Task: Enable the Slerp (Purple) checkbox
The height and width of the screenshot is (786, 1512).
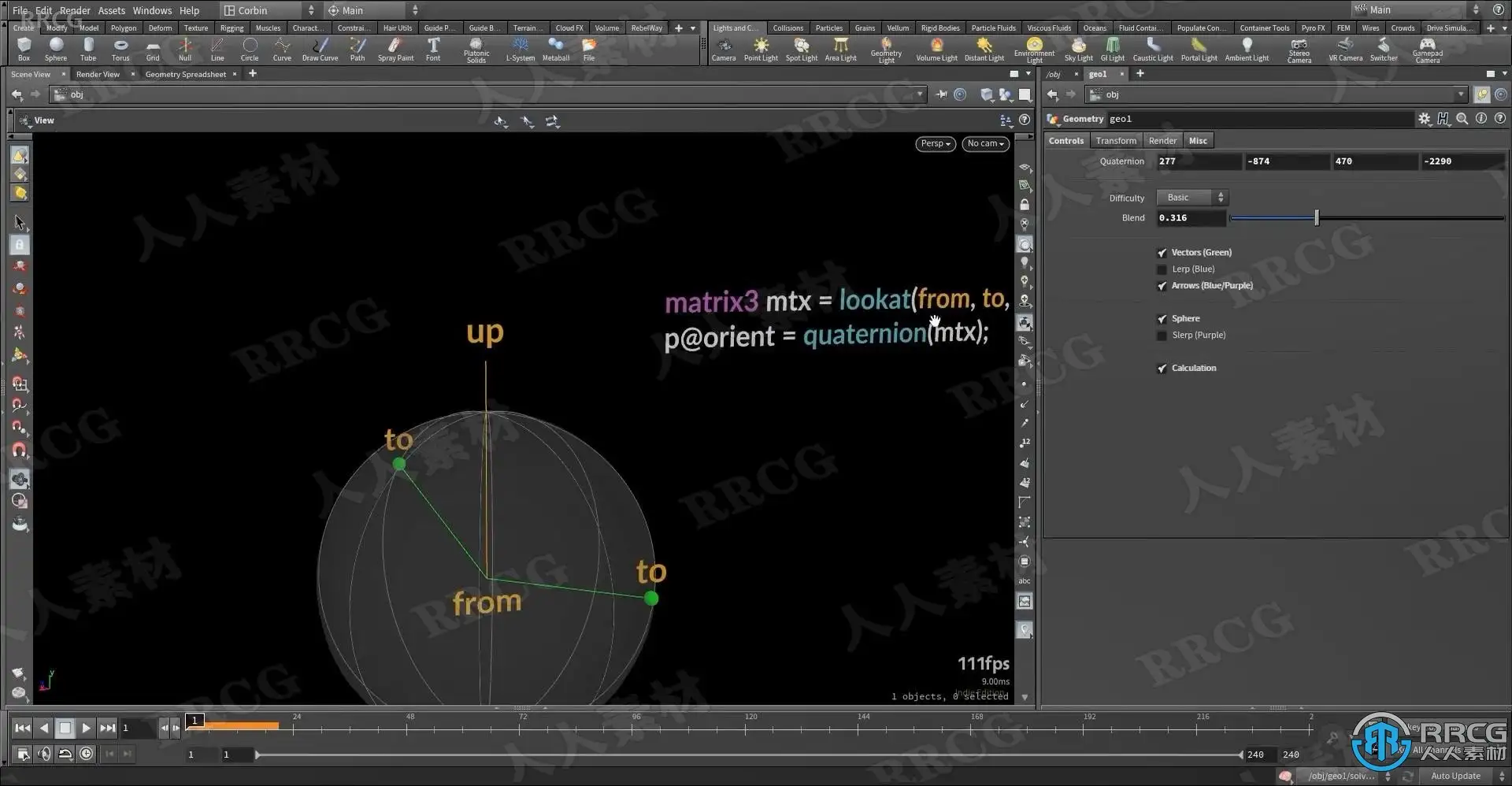Action: click(x=1162, y=336)
